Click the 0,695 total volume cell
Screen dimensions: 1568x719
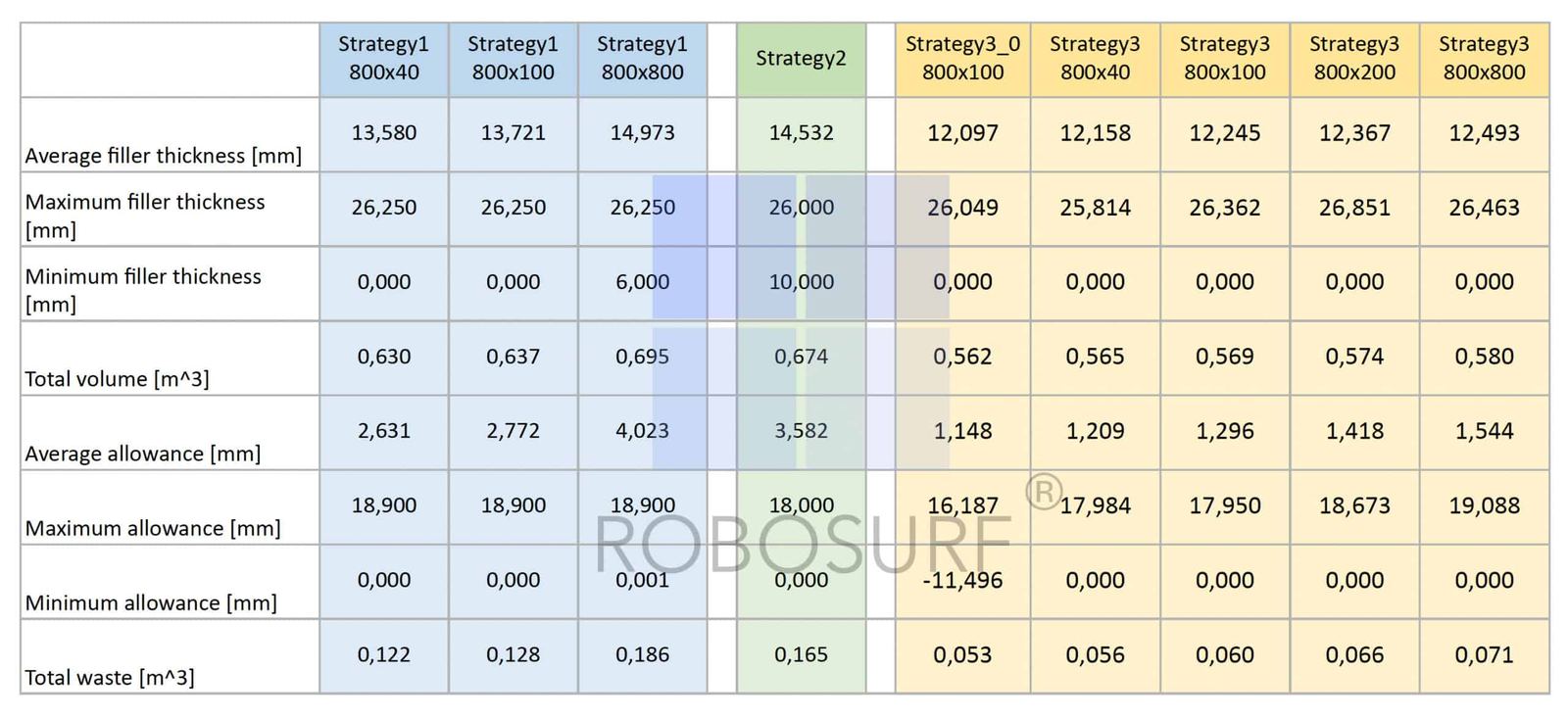(642, 357)
